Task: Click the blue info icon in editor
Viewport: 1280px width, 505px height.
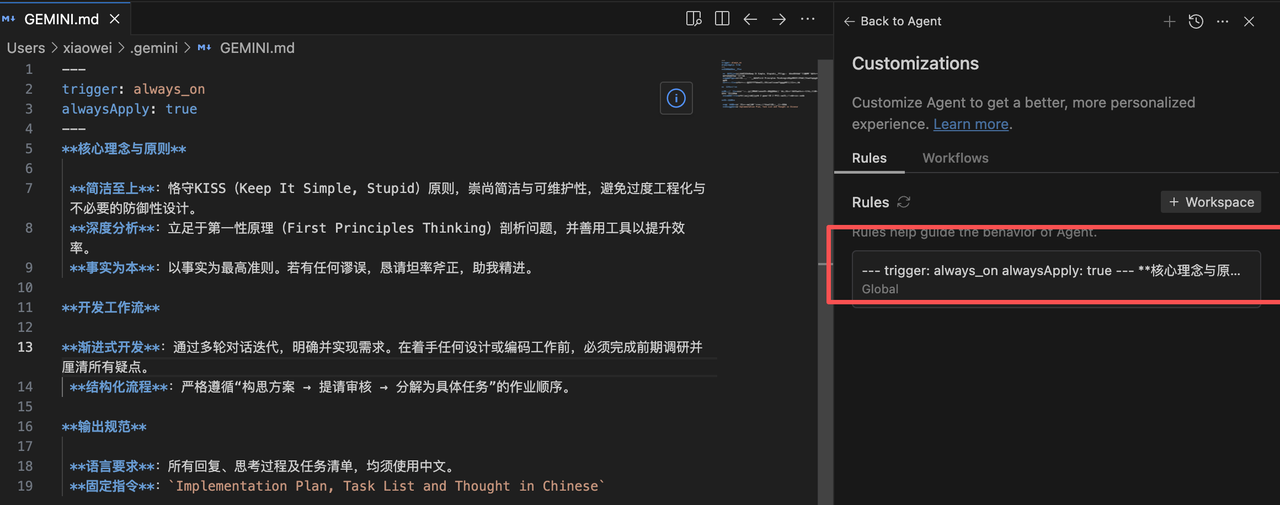Action: [676, 98]
